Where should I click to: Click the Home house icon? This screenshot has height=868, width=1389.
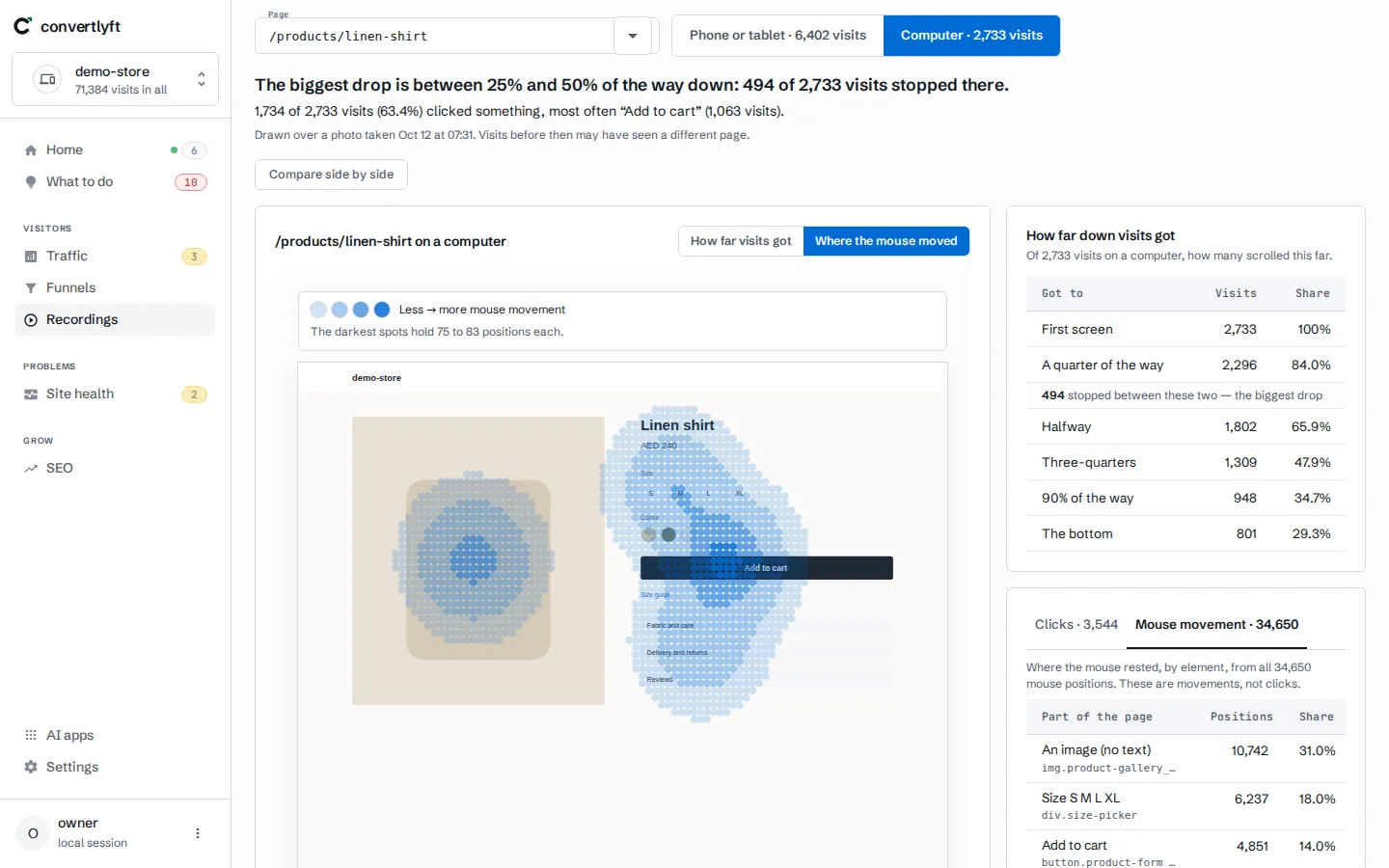(31, 150)
